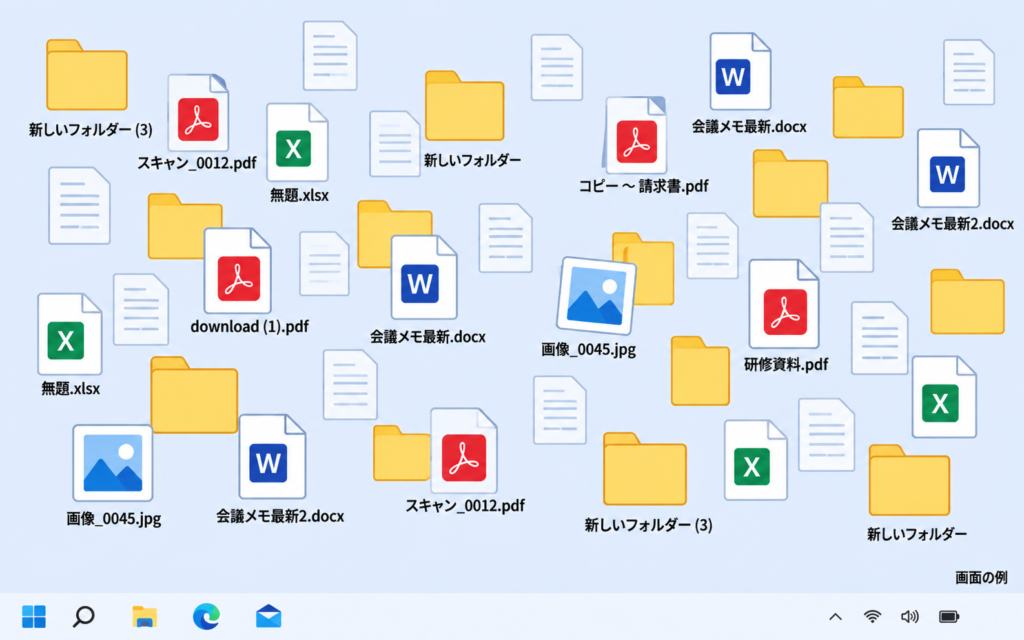Select 新しいフォルダー folder below unlabeled Excel file
Viewport: 1024px width, 640px height.
[909, 481]
